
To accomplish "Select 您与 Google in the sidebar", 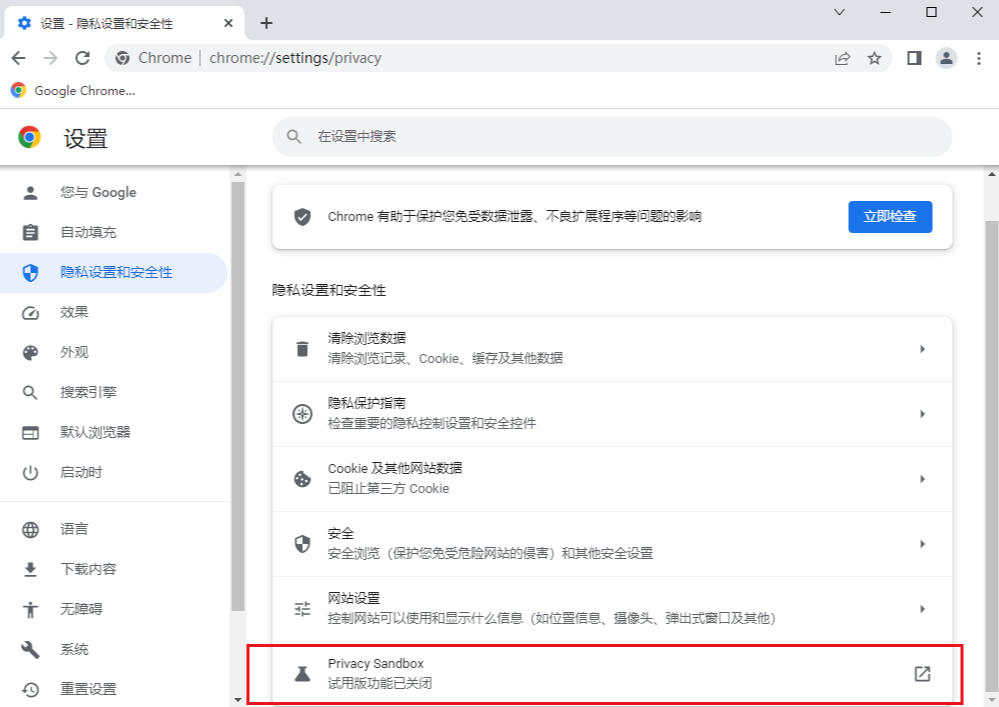I will (113, 192).
